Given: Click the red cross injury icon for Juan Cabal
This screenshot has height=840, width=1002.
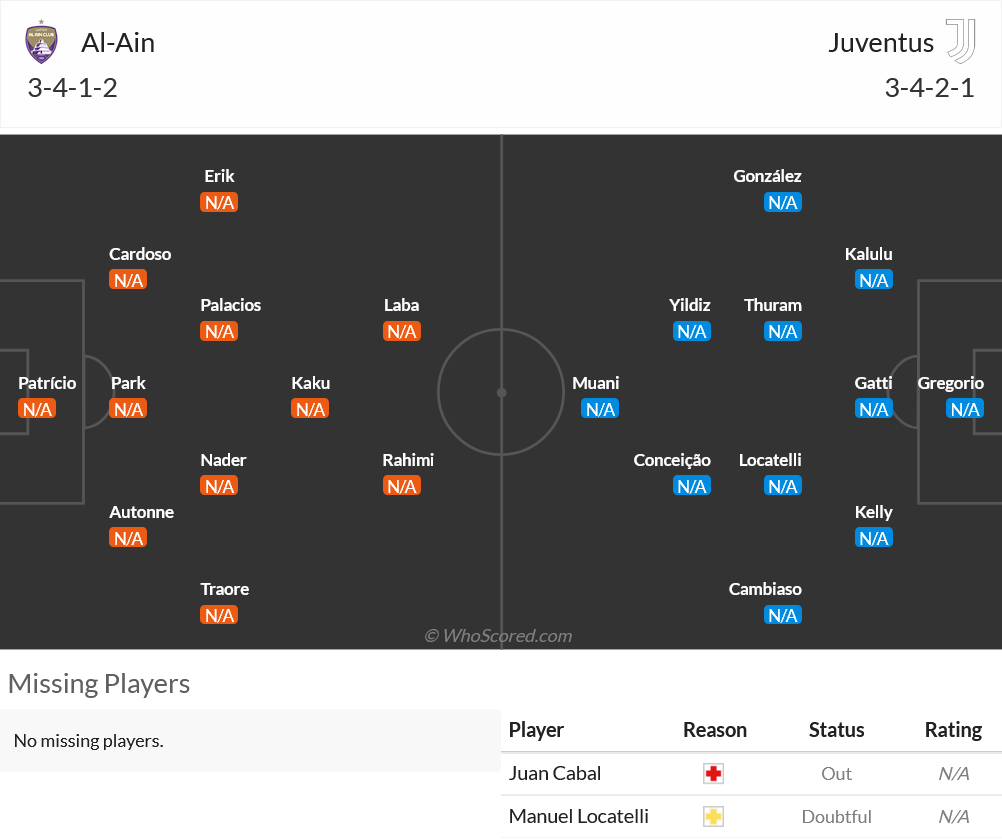Looking at the screenshot, I should [x=713, y=774].
